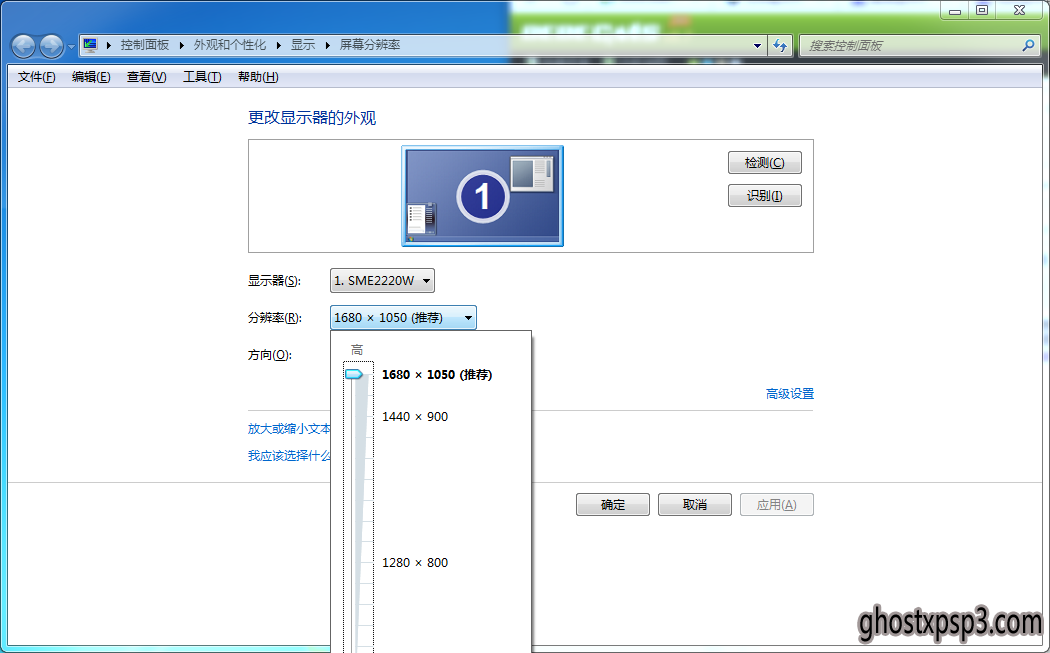The image size is (1050, 653).
Task: Click the control panel icon in address bar
Action: click(x=90, y=45)
